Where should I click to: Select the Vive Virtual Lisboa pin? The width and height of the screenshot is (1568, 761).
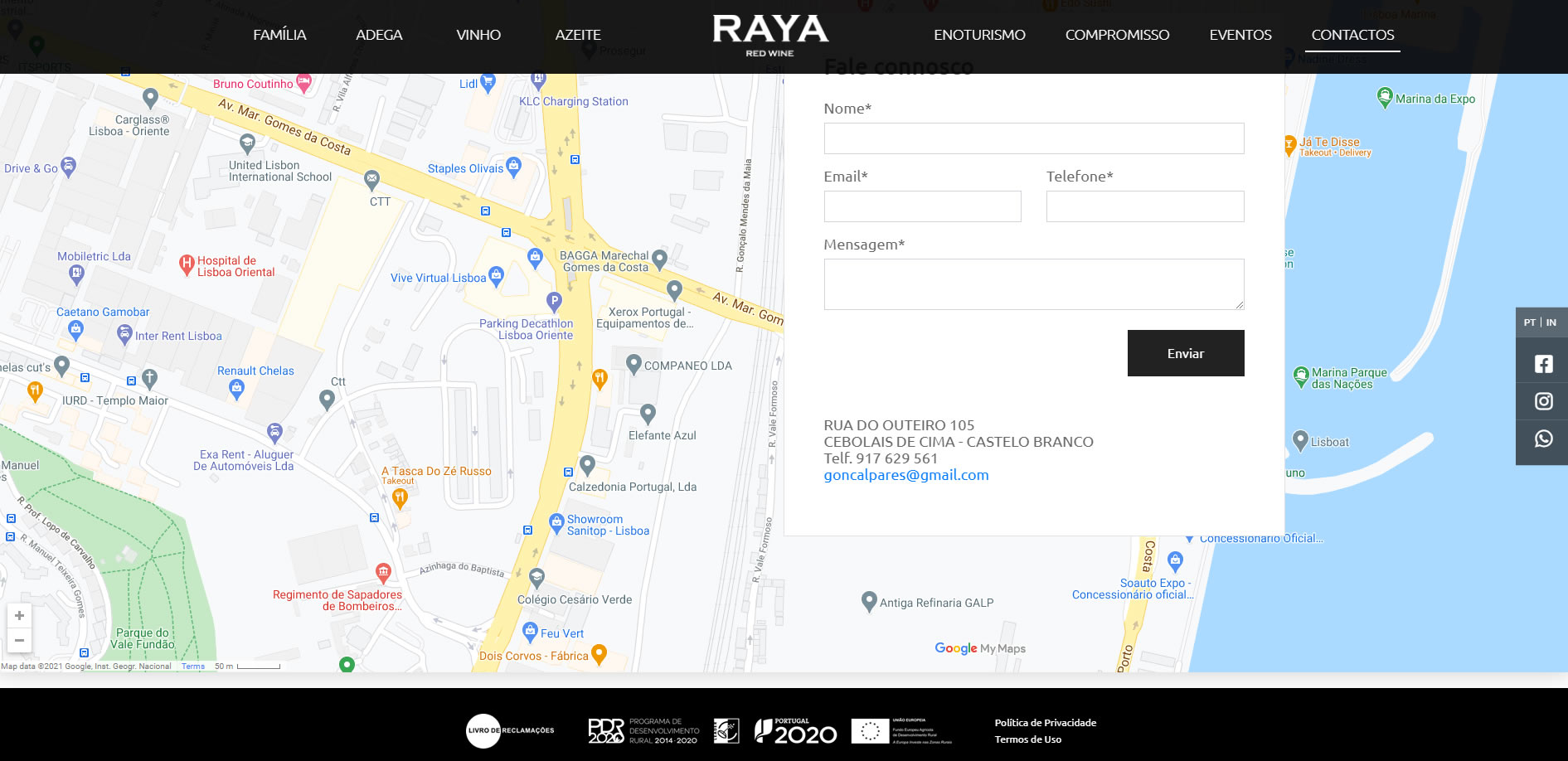click(x=496, y=276)
